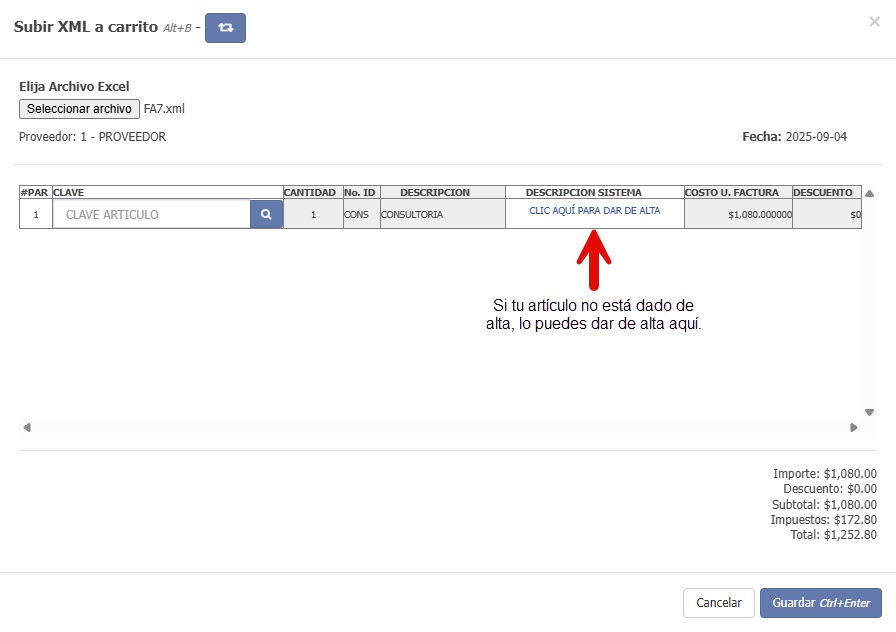The height and width of the screenshot is (632, 896).
Task: Close the Subir XML dialog with X
Action: [x=874, y=21]
